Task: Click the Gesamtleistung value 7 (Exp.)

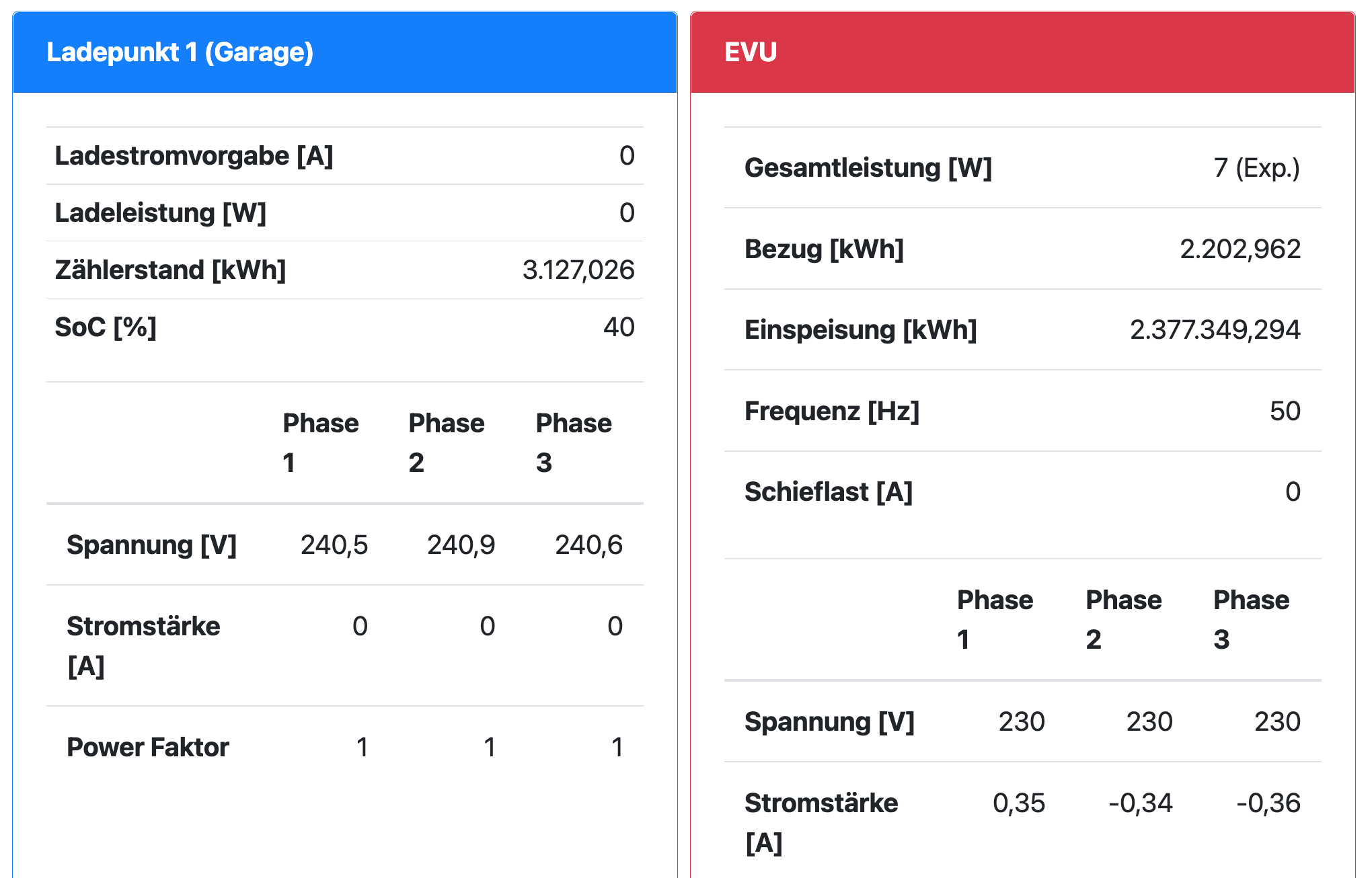Action: [1256, 168]
